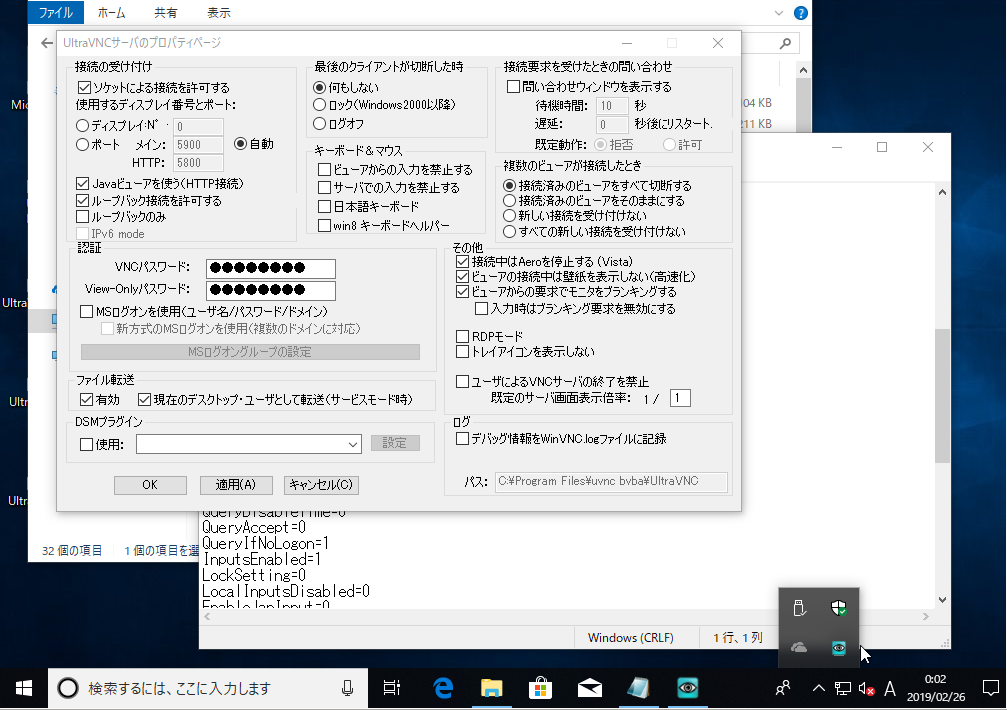Click the safely remove USB tray icon
The height and width of the screenshot is (710, 1007).
798,608
